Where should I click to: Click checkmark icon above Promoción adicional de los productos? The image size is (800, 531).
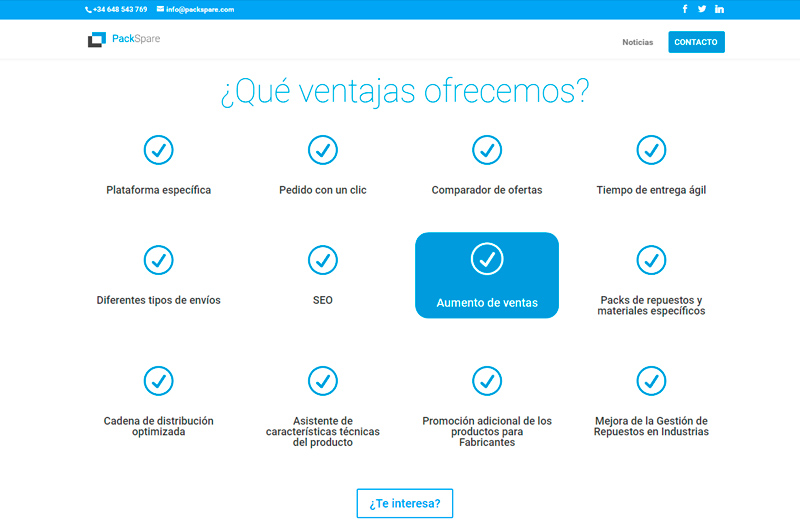click(x=487, y=381)
